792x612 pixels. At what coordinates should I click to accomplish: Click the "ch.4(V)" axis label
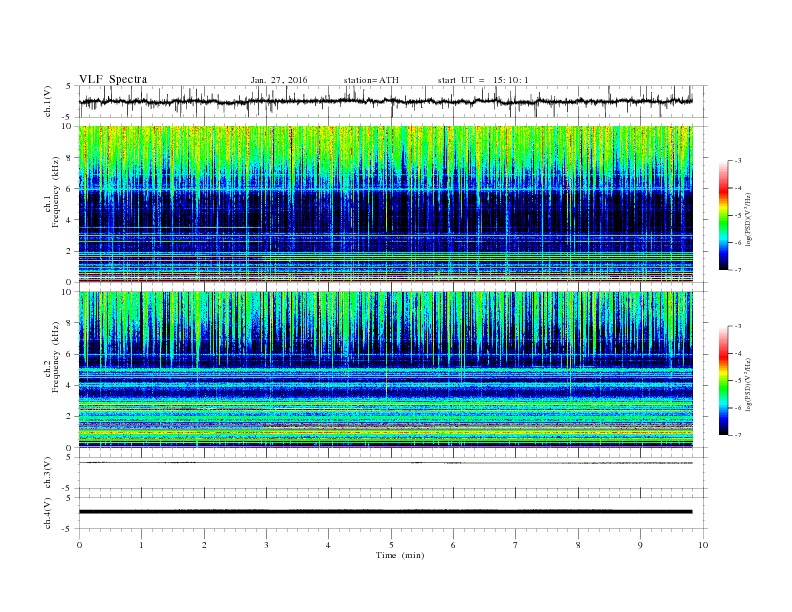coord(48,513)
